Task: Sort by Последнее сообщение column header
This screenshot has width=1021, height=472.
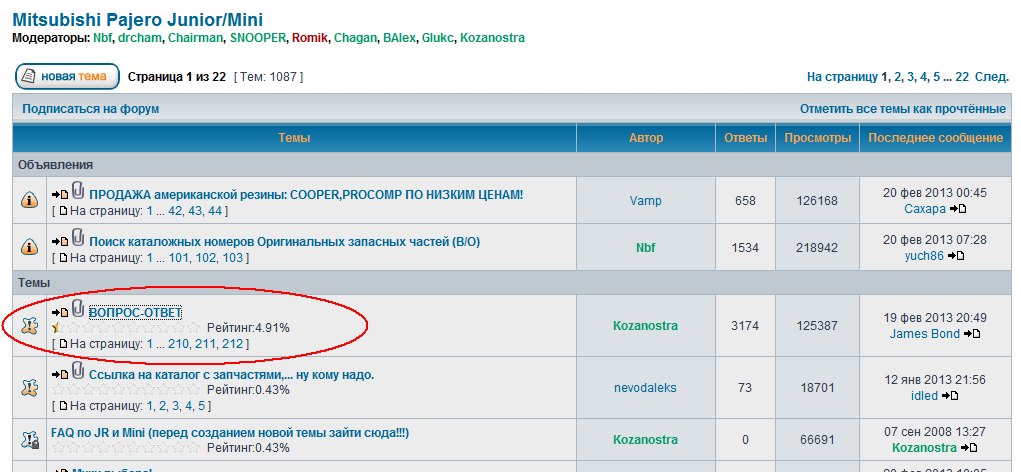Action: [936, 138]
